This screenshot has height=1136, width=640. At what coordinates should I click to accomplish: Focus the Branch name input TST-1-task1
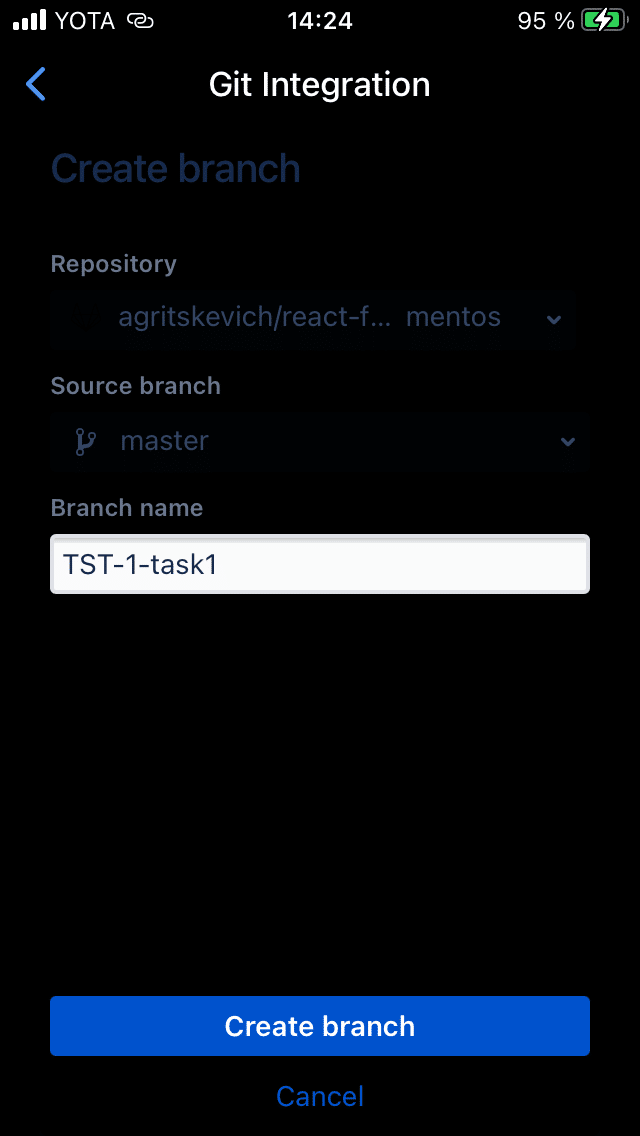(320, 564)
